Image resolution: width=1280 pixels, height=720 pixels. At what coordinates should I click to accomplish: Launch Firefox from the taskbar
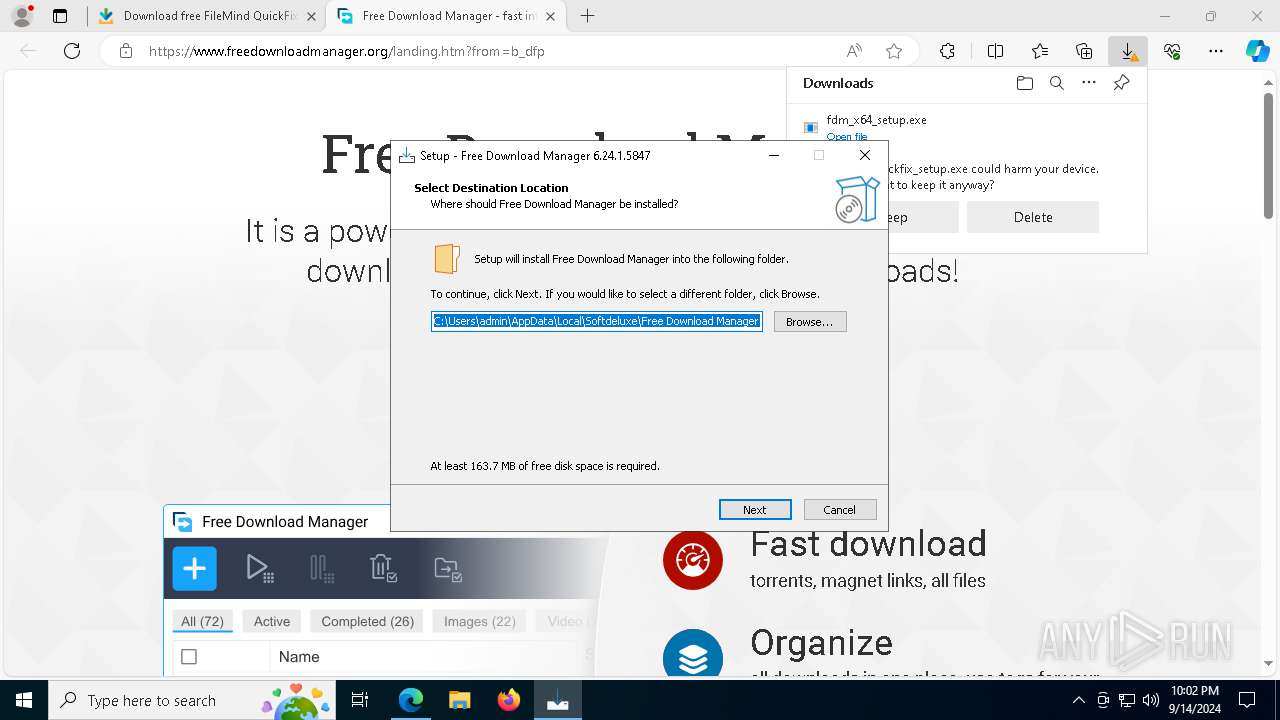[x=509, y=700]
